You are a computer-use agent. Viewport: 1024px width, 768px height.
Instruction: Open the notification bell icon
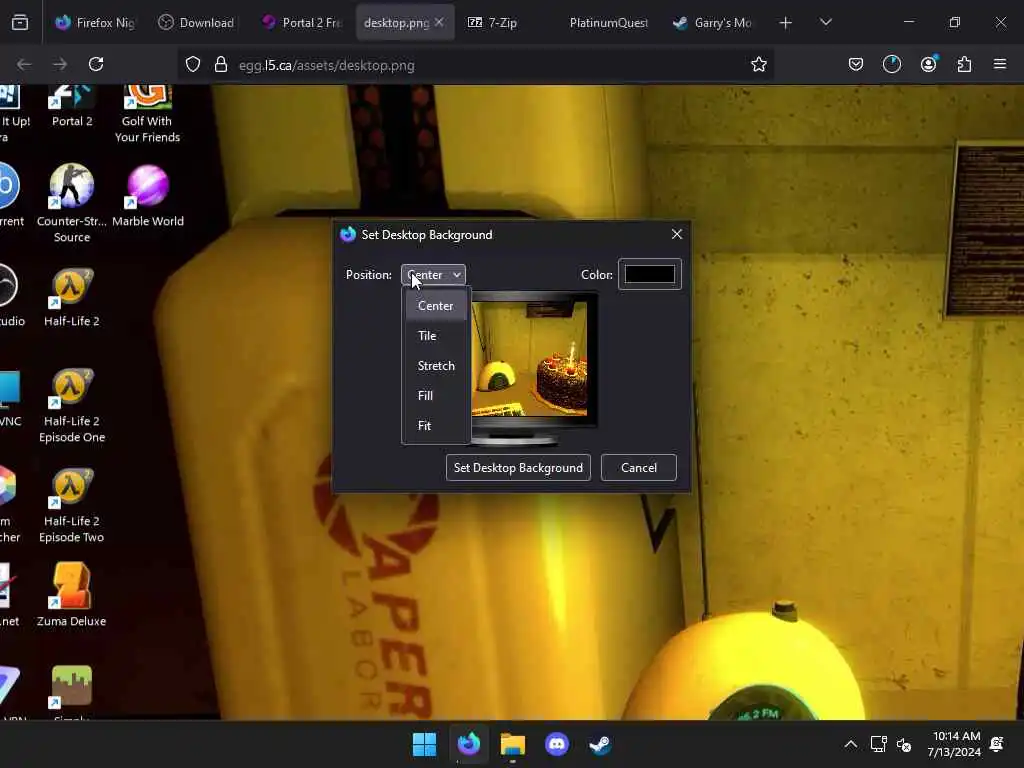pos(997,744)
